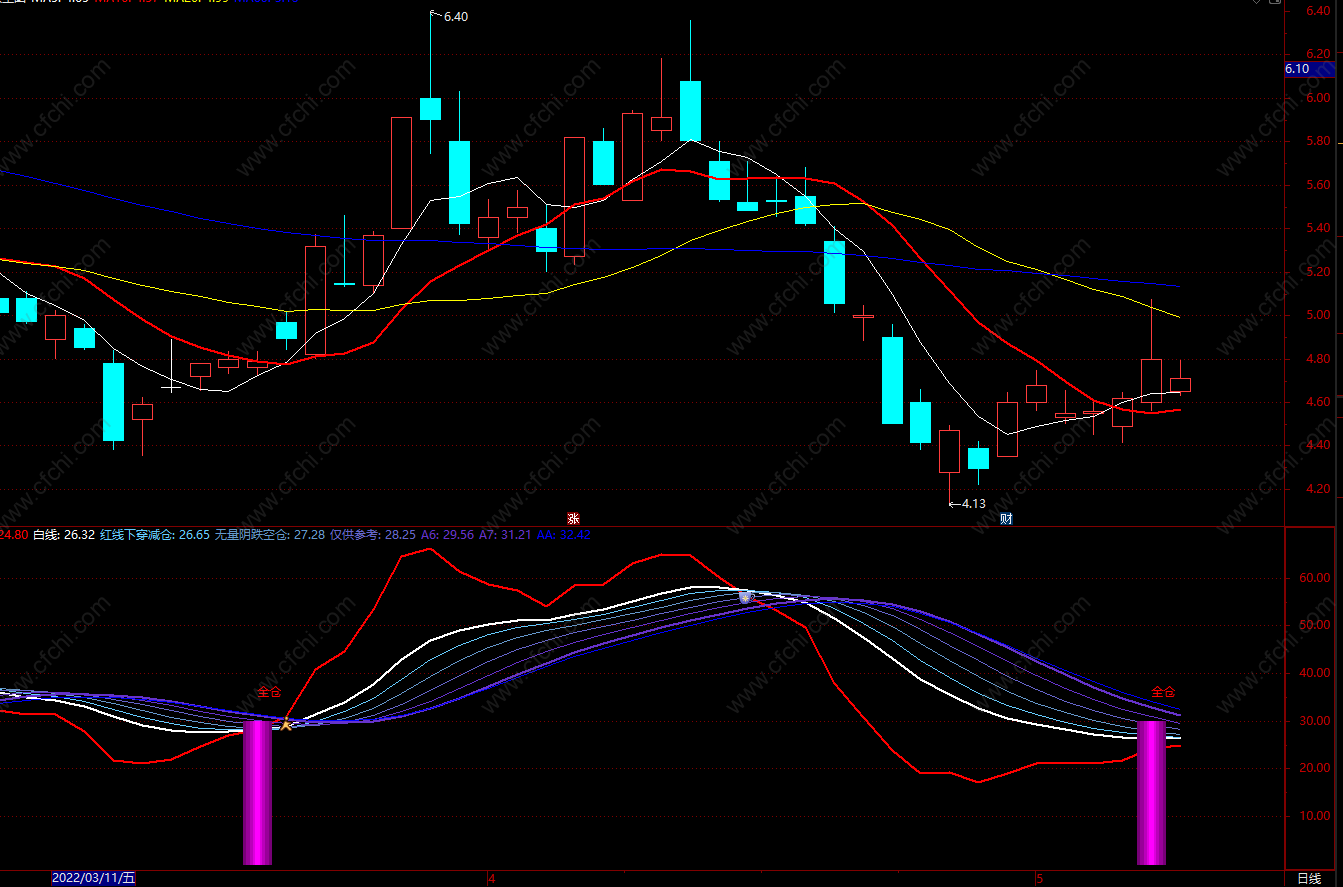
Task: Click the 30.00 indicator axis label
Action: (x=1314, y=721)
